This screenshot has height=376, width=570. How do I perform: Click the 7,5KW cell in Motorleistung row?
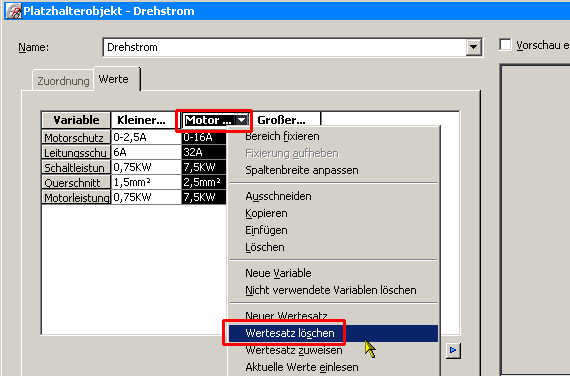click(204, 197)
